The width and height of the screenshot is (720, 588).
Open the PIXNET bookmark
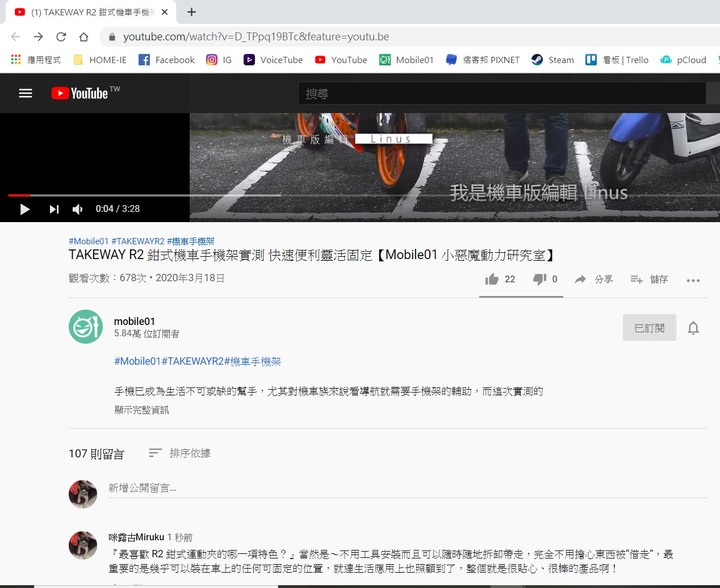coord(483,60)
